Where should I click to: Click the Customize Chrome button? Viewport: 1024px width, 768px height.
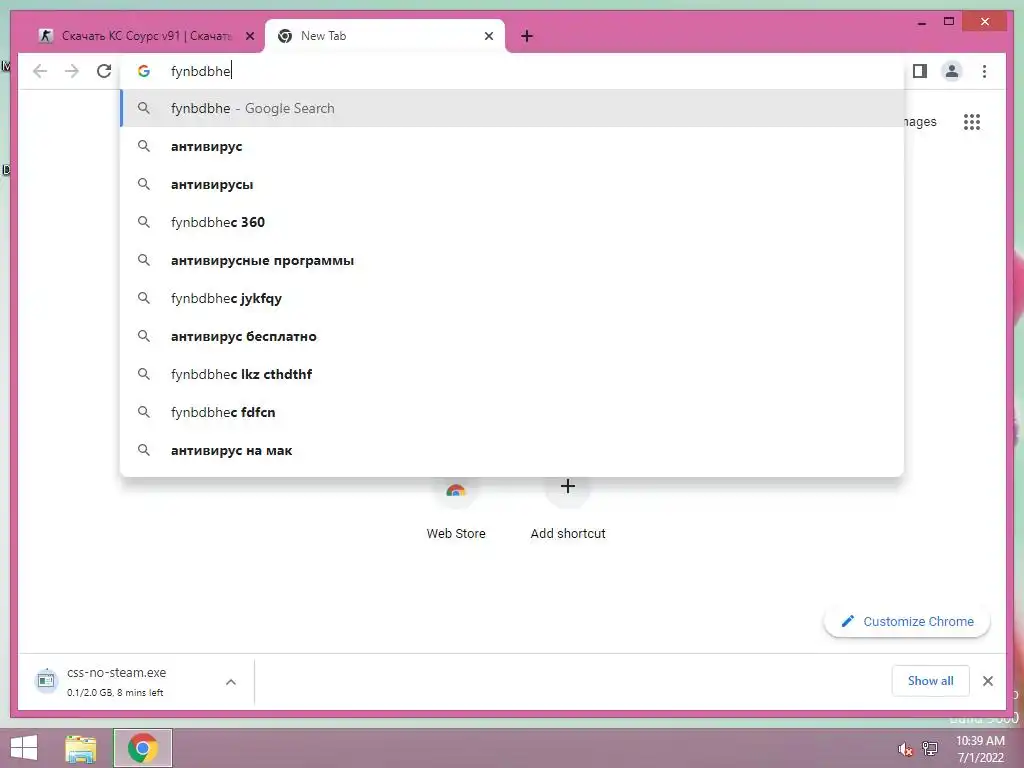coord(907,621)
